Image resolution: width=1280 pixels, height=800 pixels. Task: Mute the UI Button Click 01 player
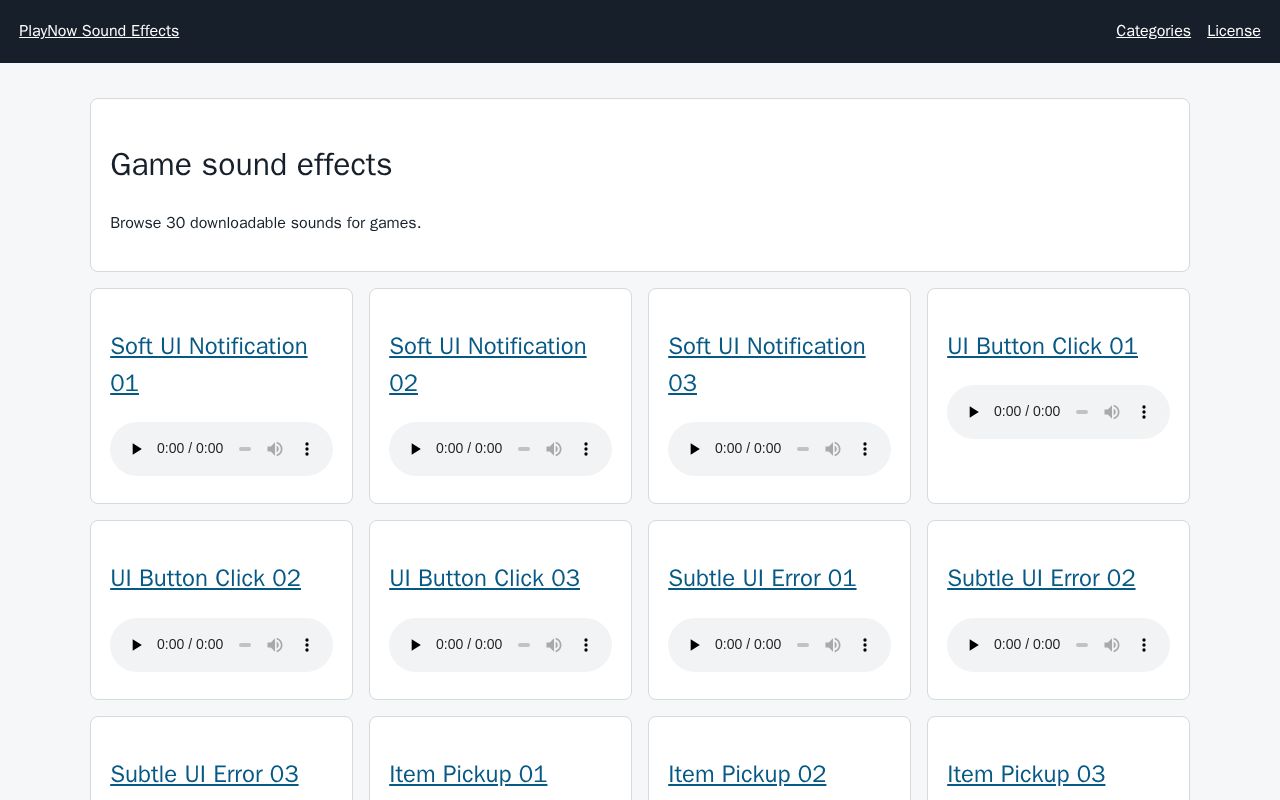click(x=1112, y=412)
